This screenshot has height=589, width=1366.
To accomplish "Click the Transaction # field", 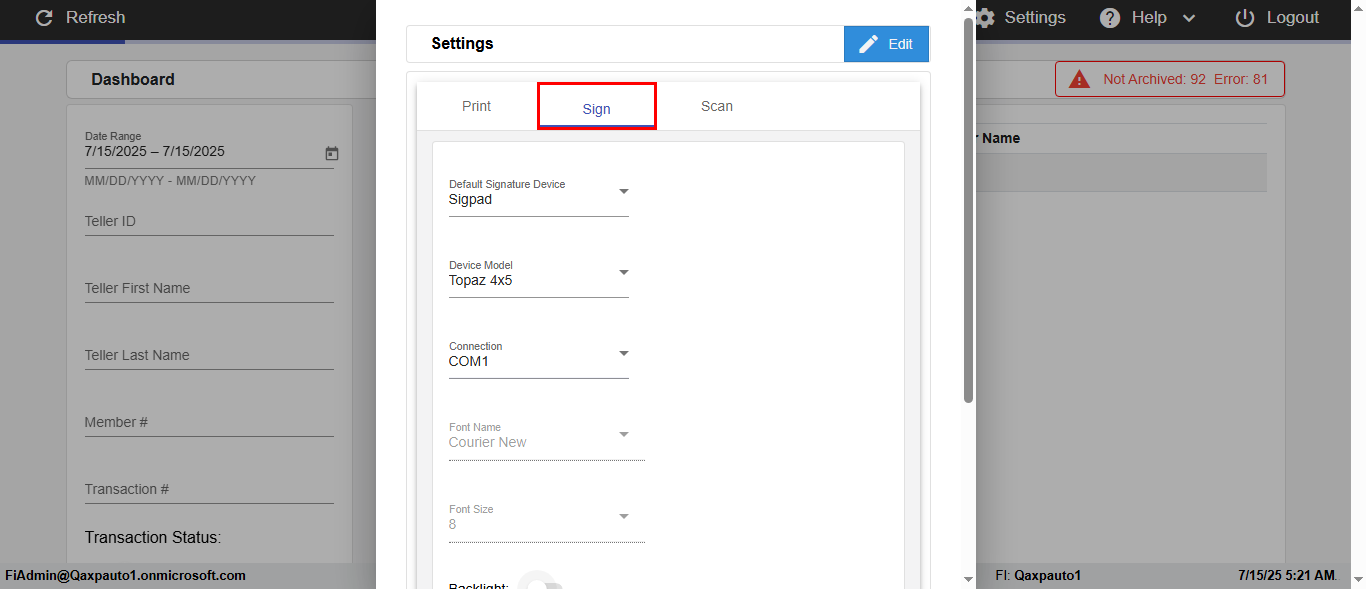I will point(209,490).
